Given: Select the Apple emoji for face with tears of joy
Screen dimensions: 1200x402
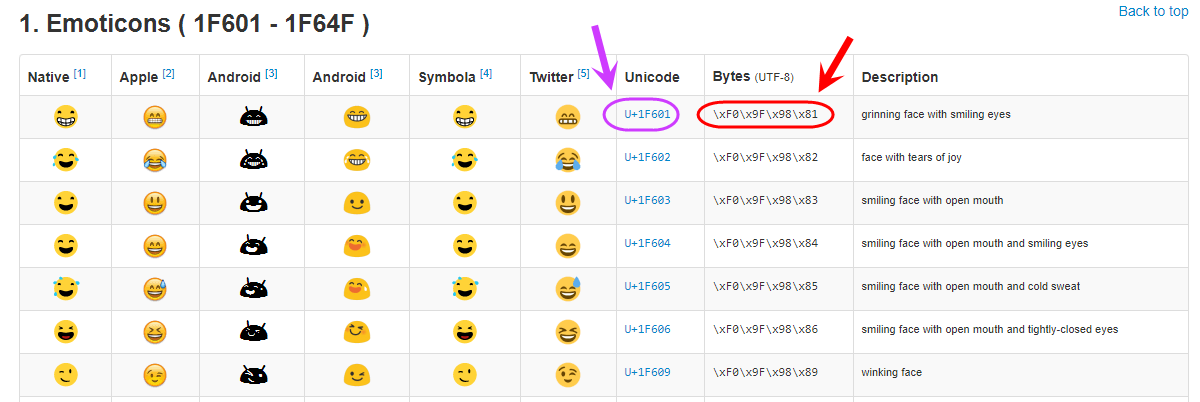Looking at the screenshot, I should (x=155, y=160).
